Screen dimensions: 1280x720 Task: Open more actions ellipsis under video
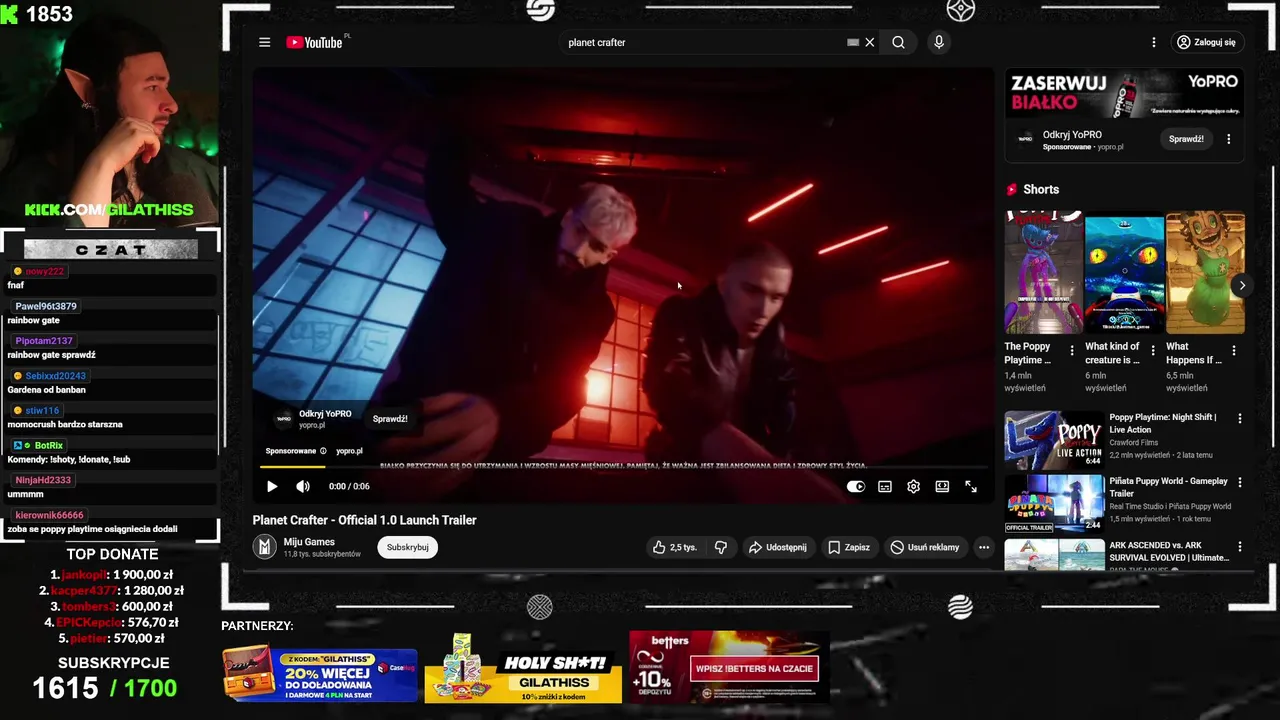tap(984, 547)
